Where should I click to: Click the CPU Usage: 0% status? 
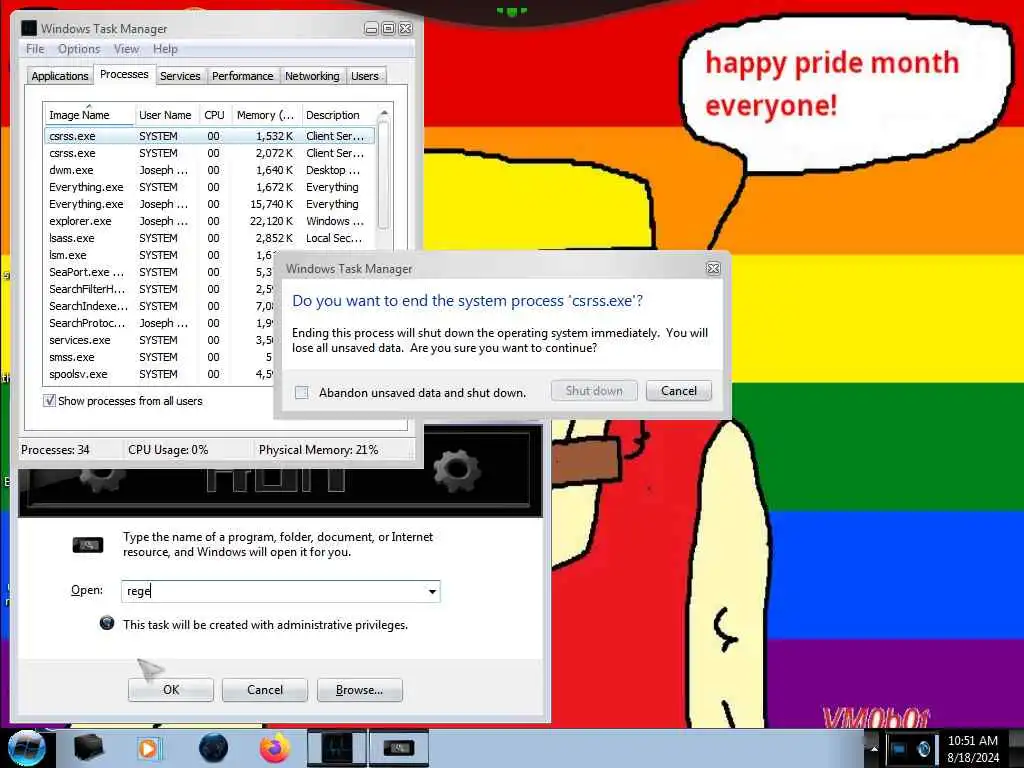(168, 450)
